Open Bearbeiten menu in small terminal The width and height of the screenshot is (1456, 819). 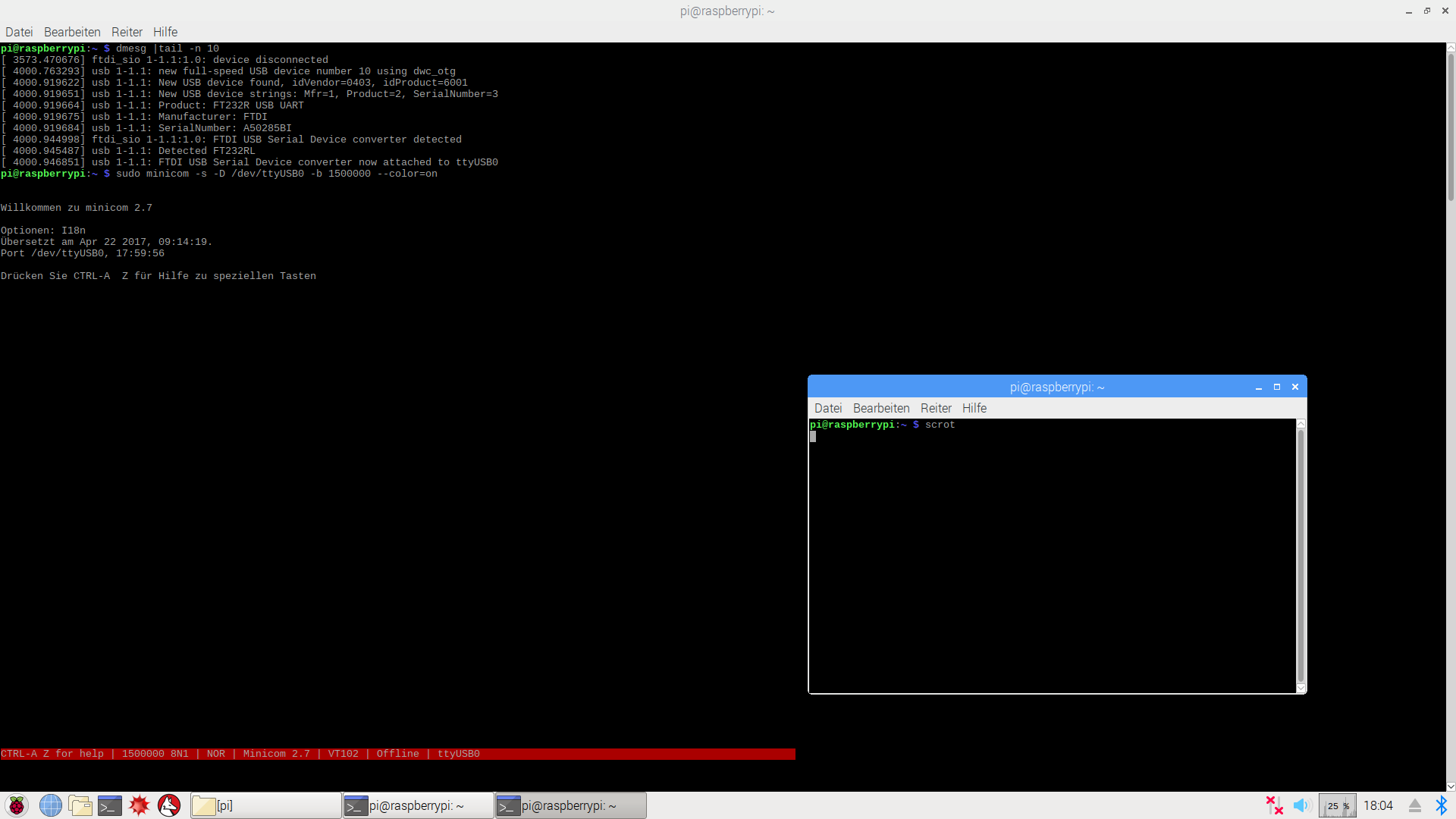coord(880,408)
